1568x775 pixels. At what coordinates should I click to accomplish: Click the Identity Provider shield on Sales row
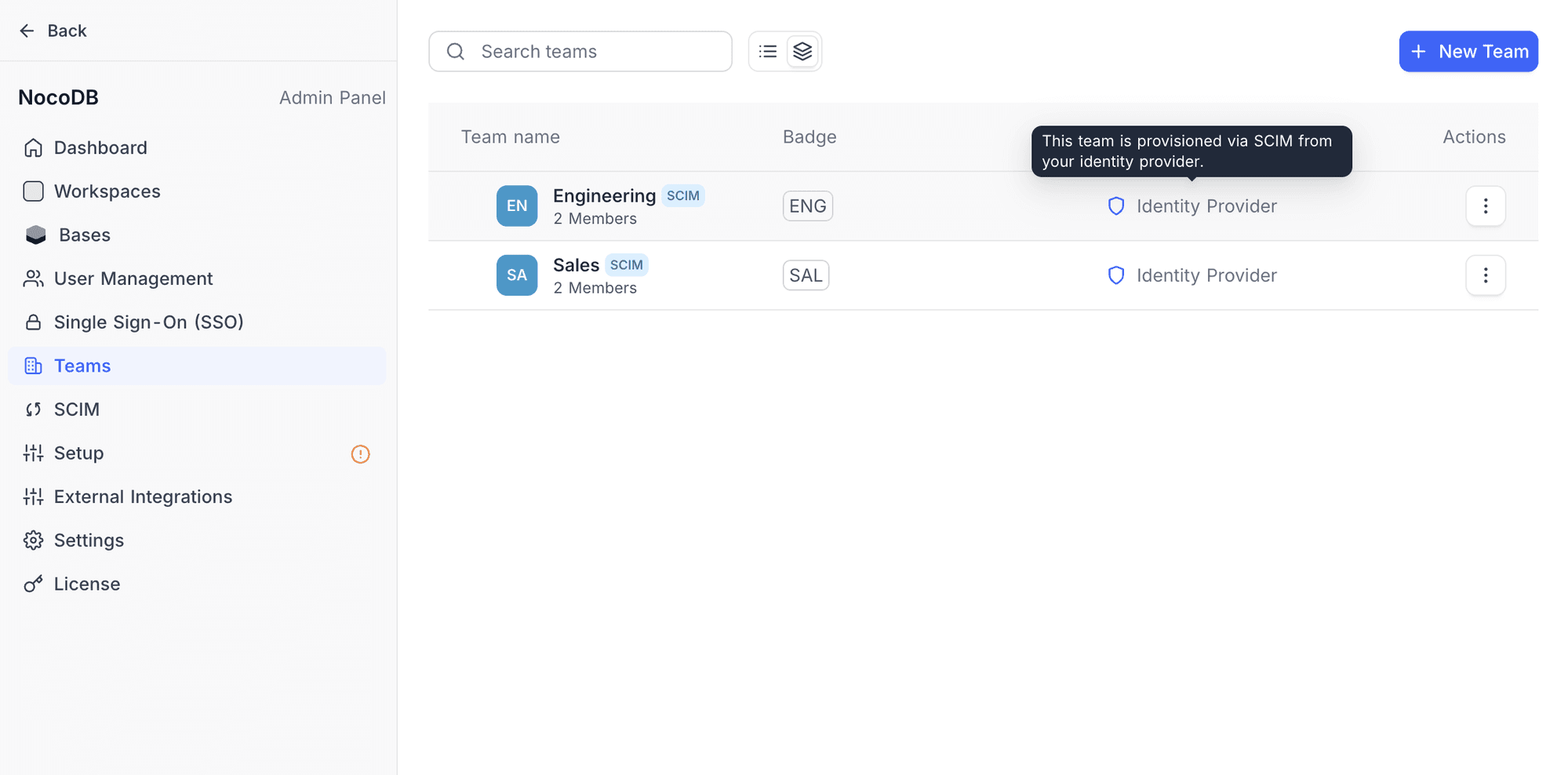coord(1115,275)
